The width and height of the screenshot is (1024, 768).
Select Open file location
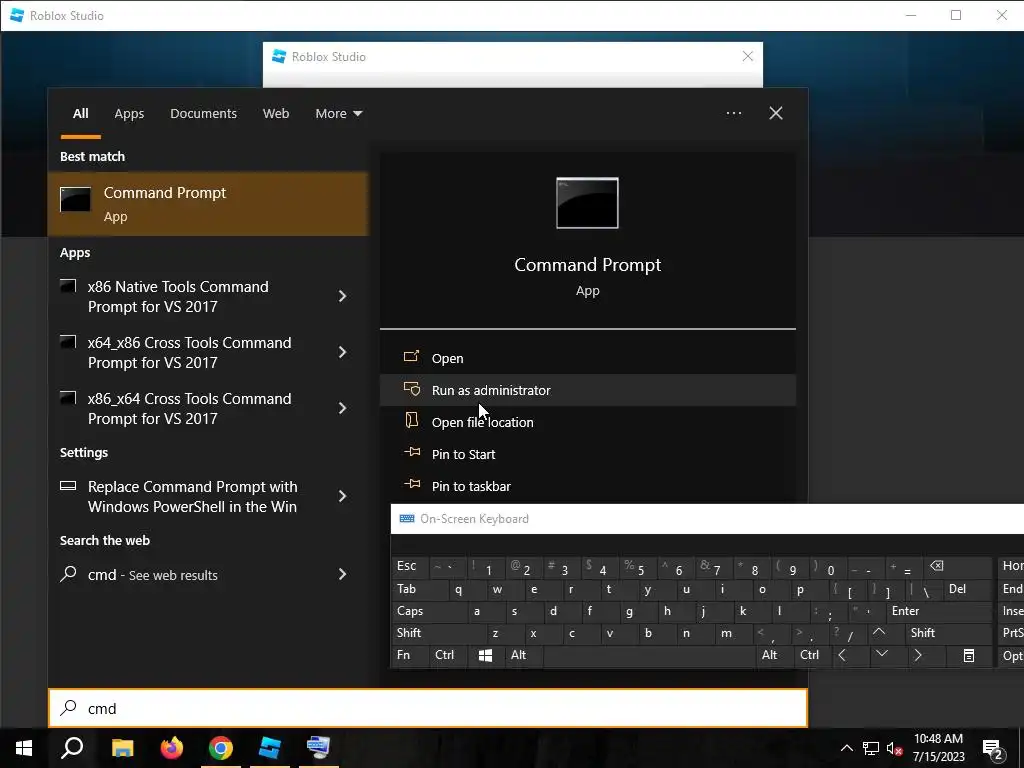587,422
